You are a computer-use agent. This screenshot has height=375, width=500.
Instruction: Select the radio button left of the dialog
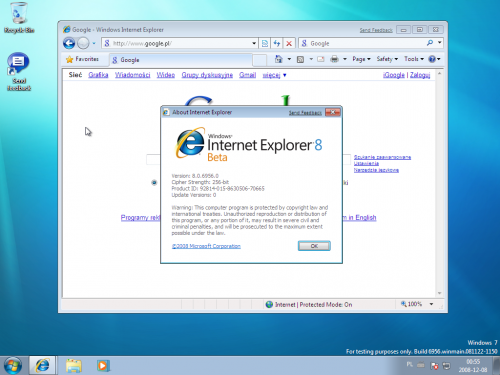click(154, 182)
